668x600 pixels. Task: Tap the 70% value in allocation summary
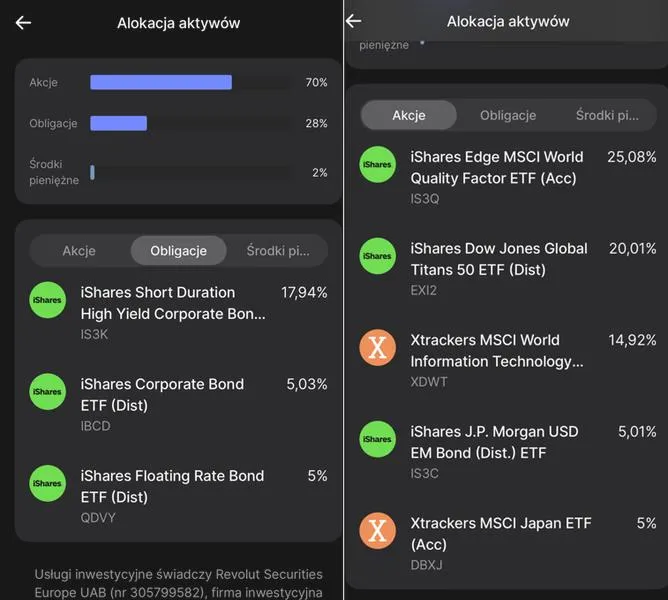tap(317, 82)
